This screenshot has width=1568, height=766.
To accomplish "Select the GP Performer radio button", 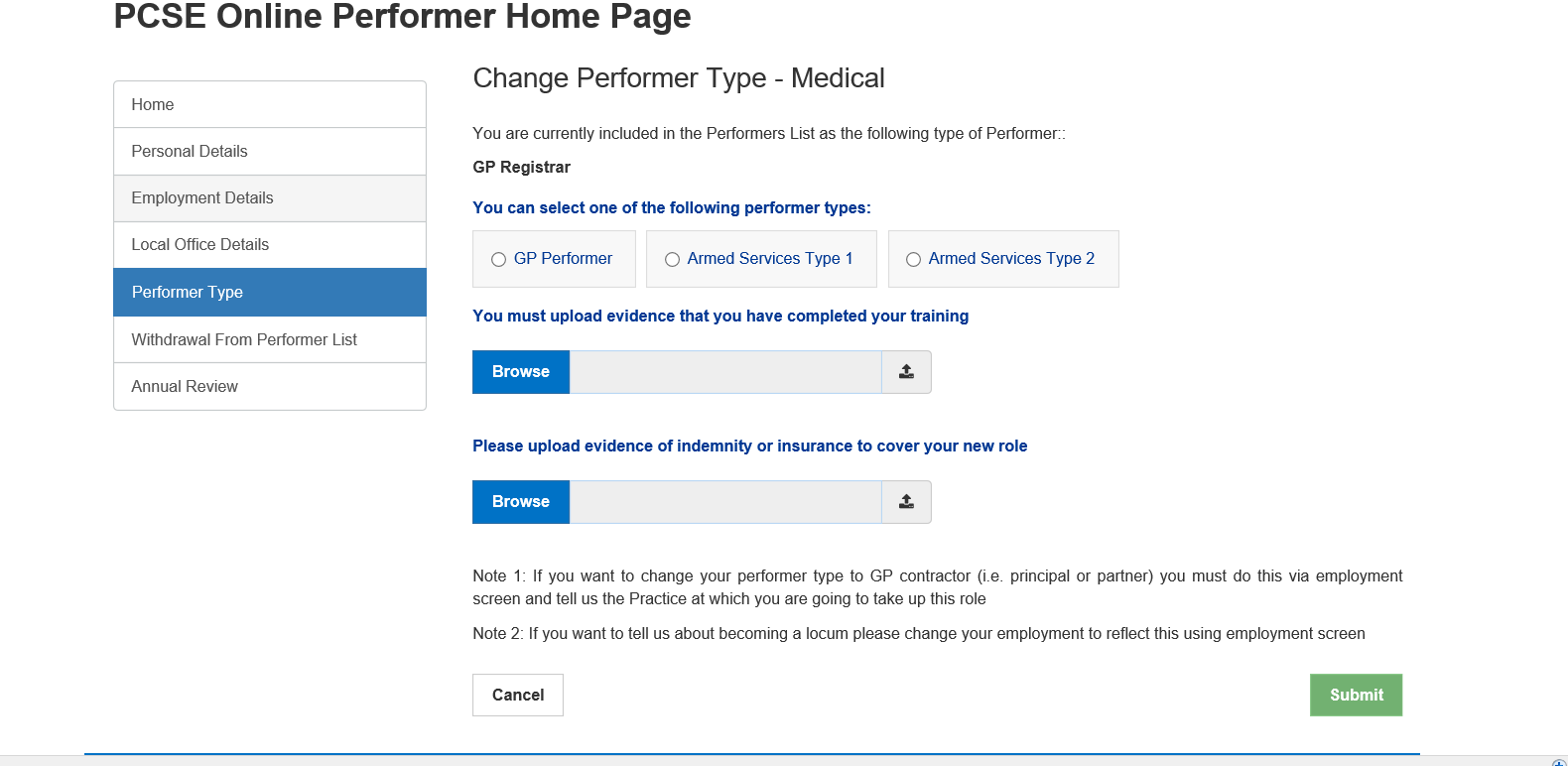I will (x=499, y=260).
